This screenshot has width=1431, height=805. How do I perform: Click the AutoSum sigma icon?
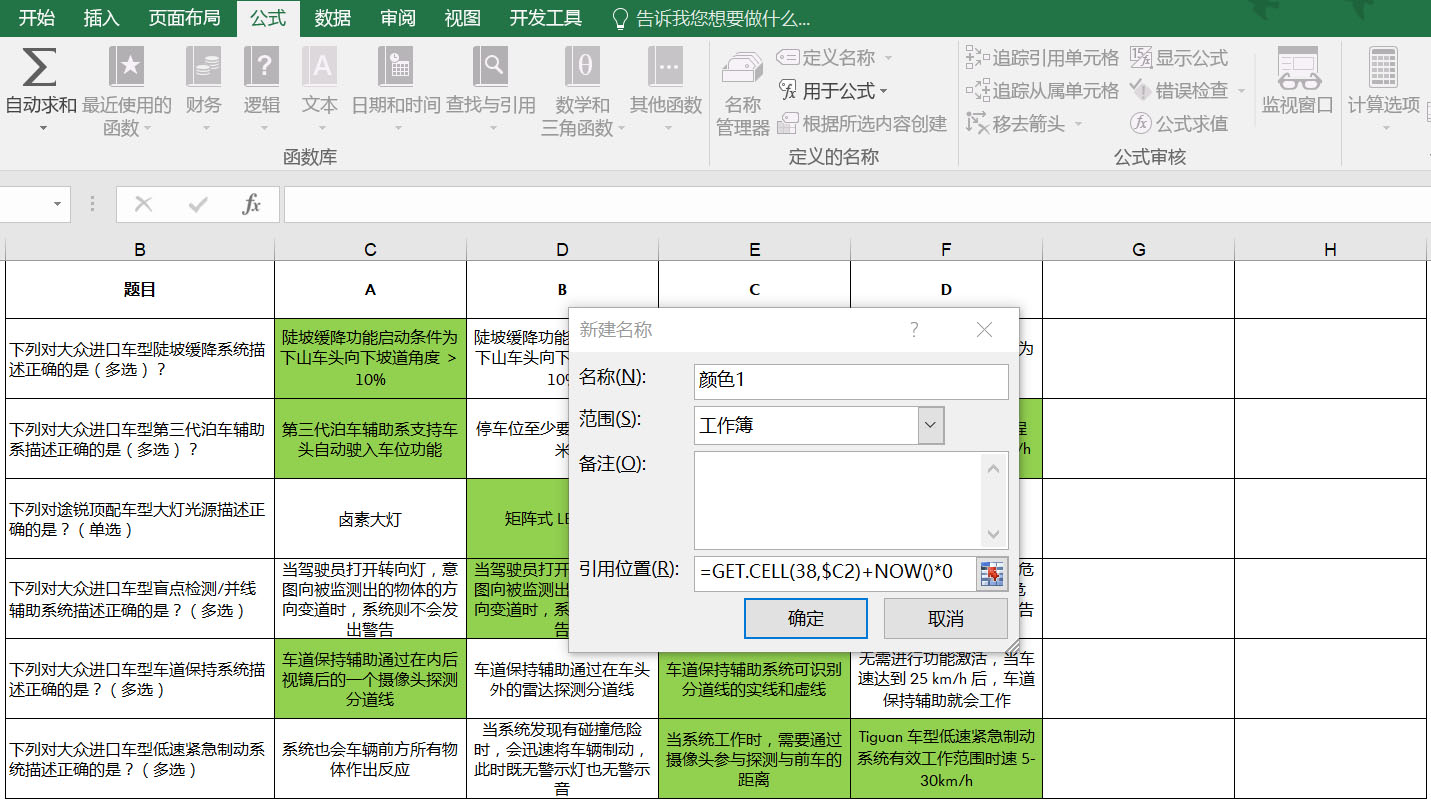click(39, 67)
